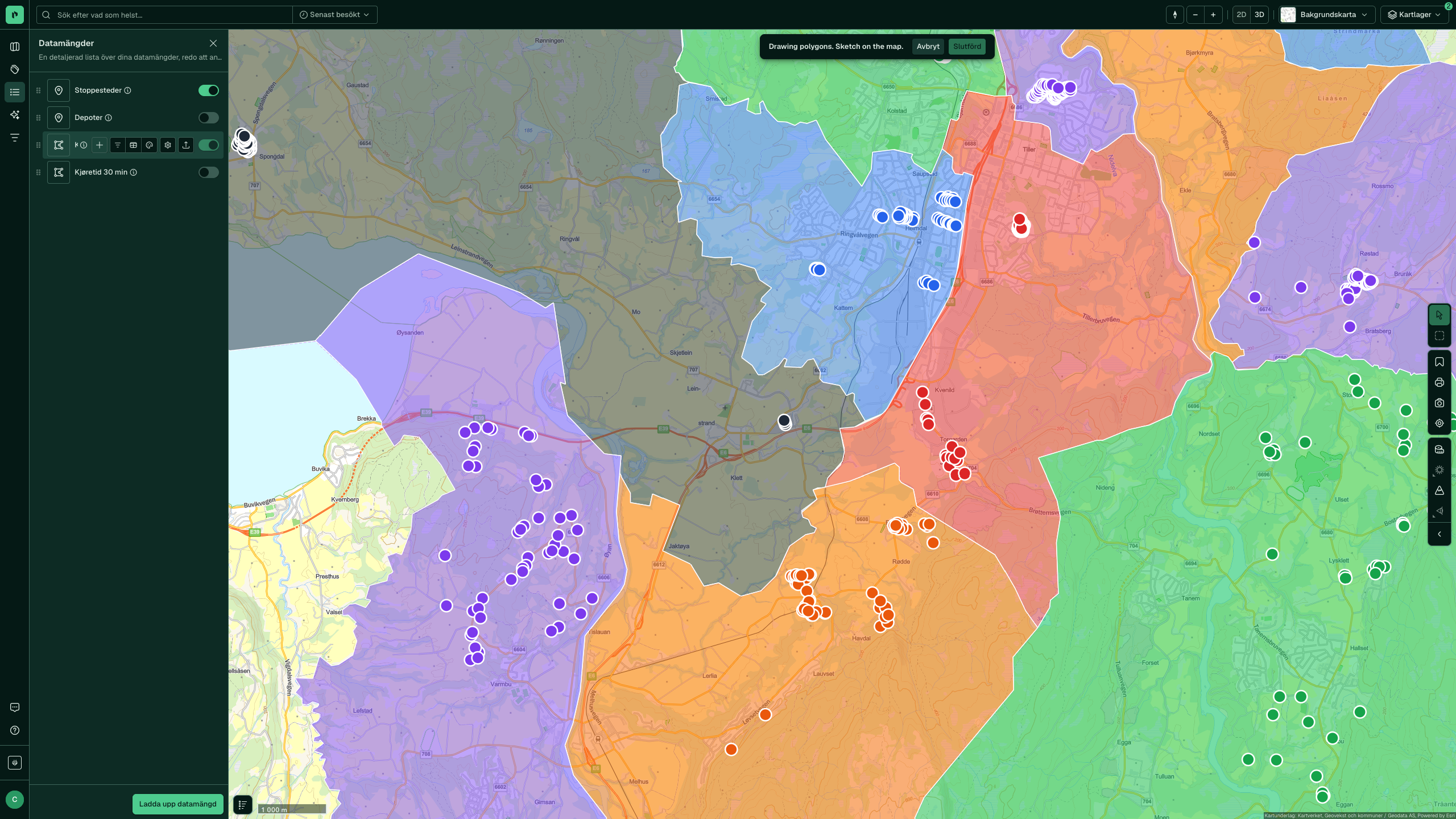Viewport: 1456px width, 819px height.
Task: Open the elevation mountain tool
Action: pos(1439,491)
